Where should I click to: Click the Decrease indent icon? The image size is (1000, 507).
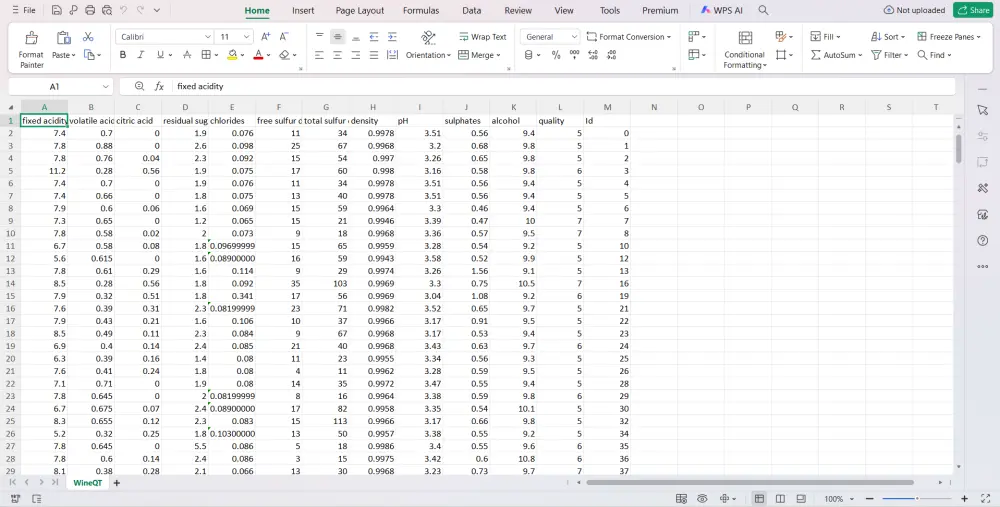(x=374, y=36)
